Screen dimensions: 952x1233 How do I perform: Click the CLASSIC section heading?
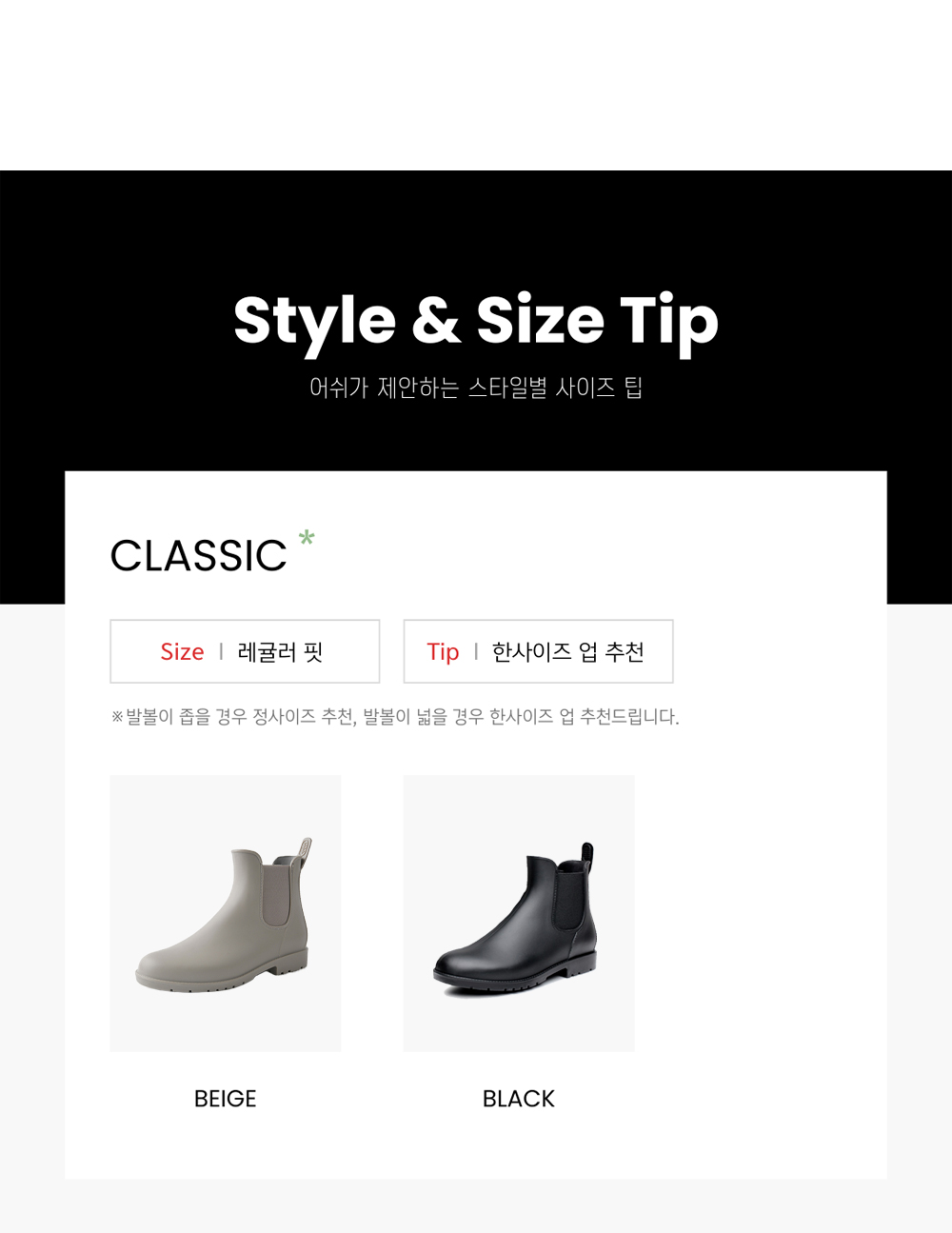click(198, 556)
